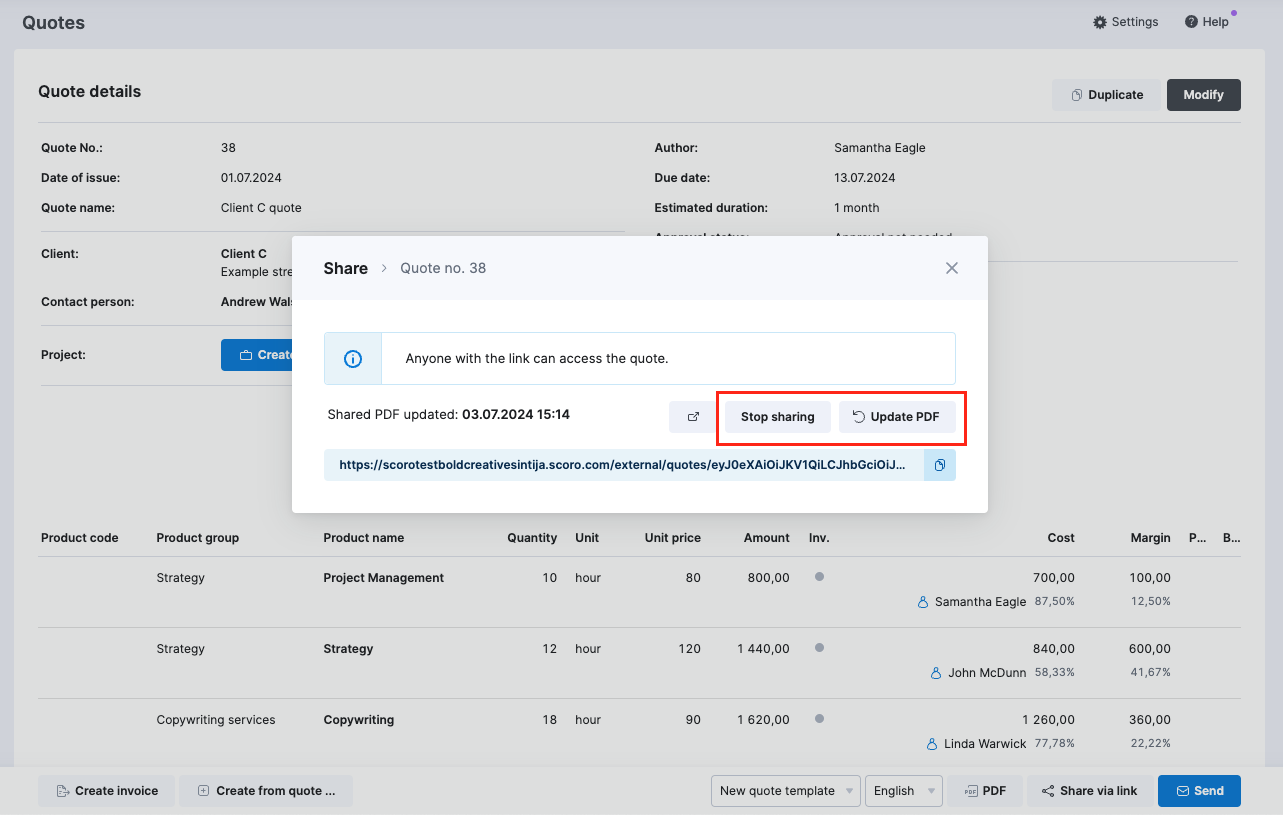Click Samantha Eagle author name

click(880, 148)
